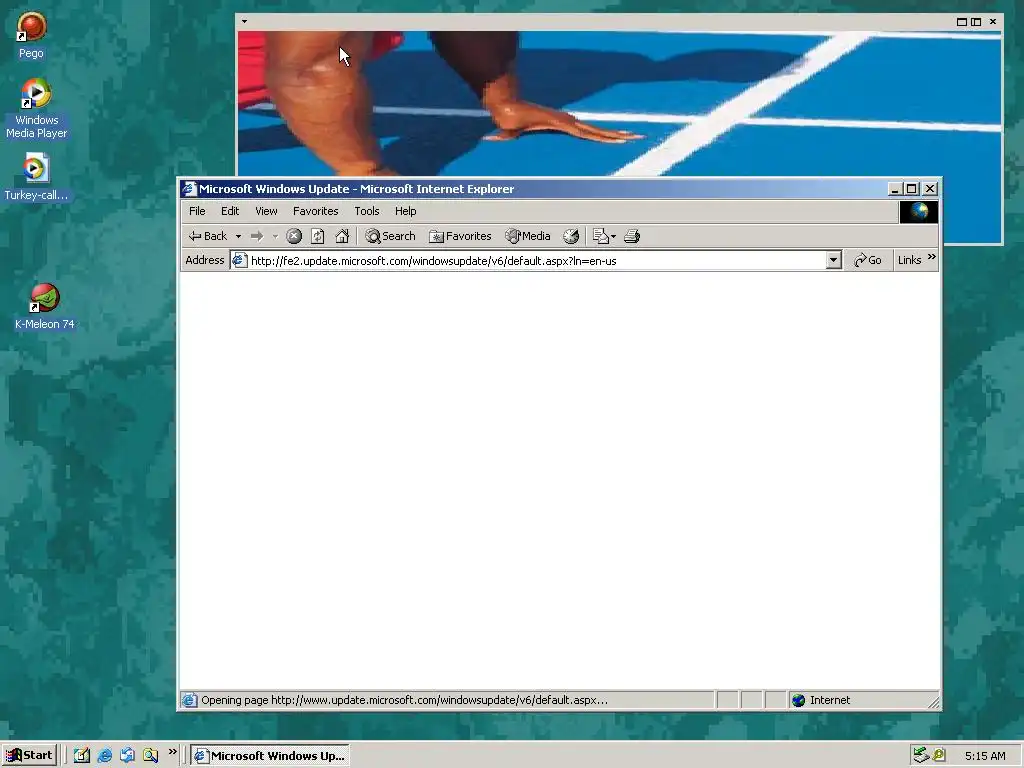
Task: Click the IE globe throbber logo
Action: (919, 212)
